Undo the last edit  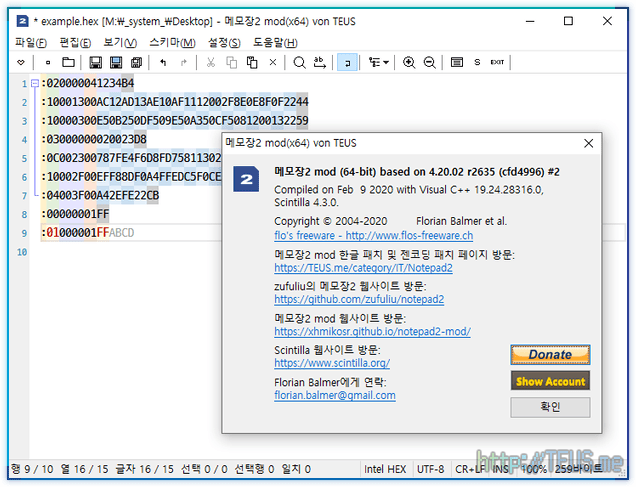coord(163,62)
